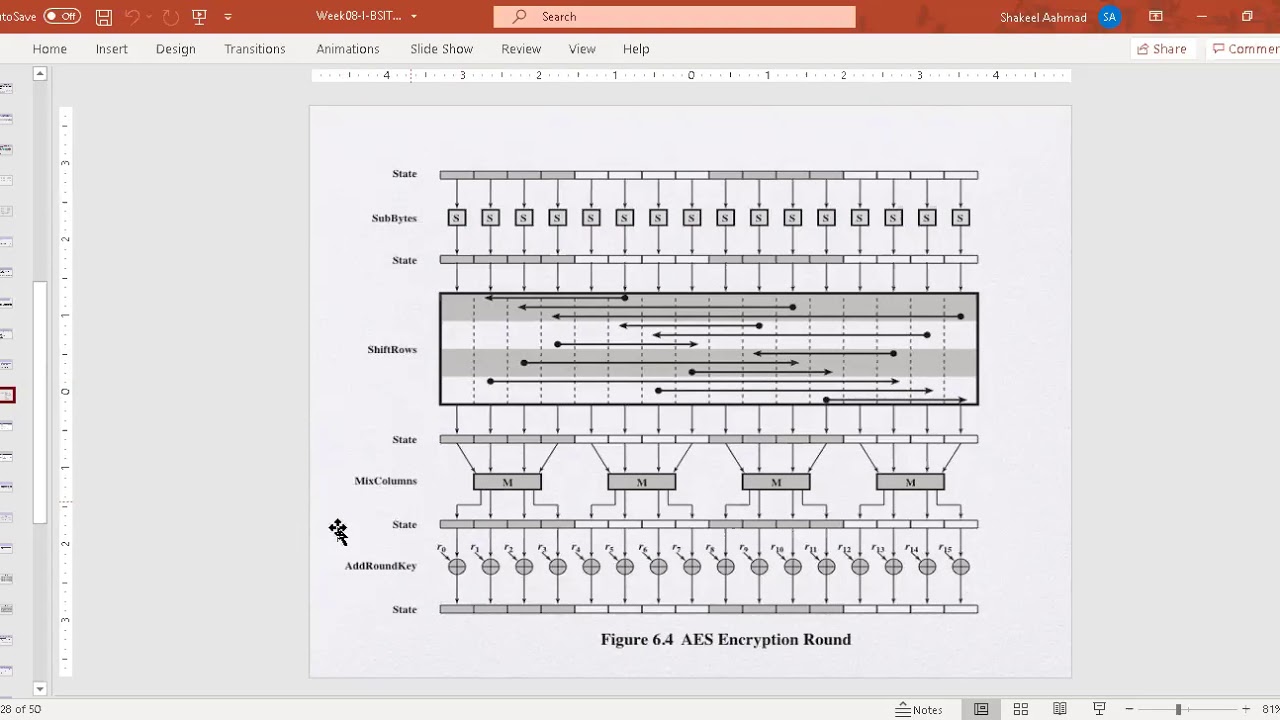Click the Share button
The height and width of the screenshot is (720, 1280).
click(1162, 48)
